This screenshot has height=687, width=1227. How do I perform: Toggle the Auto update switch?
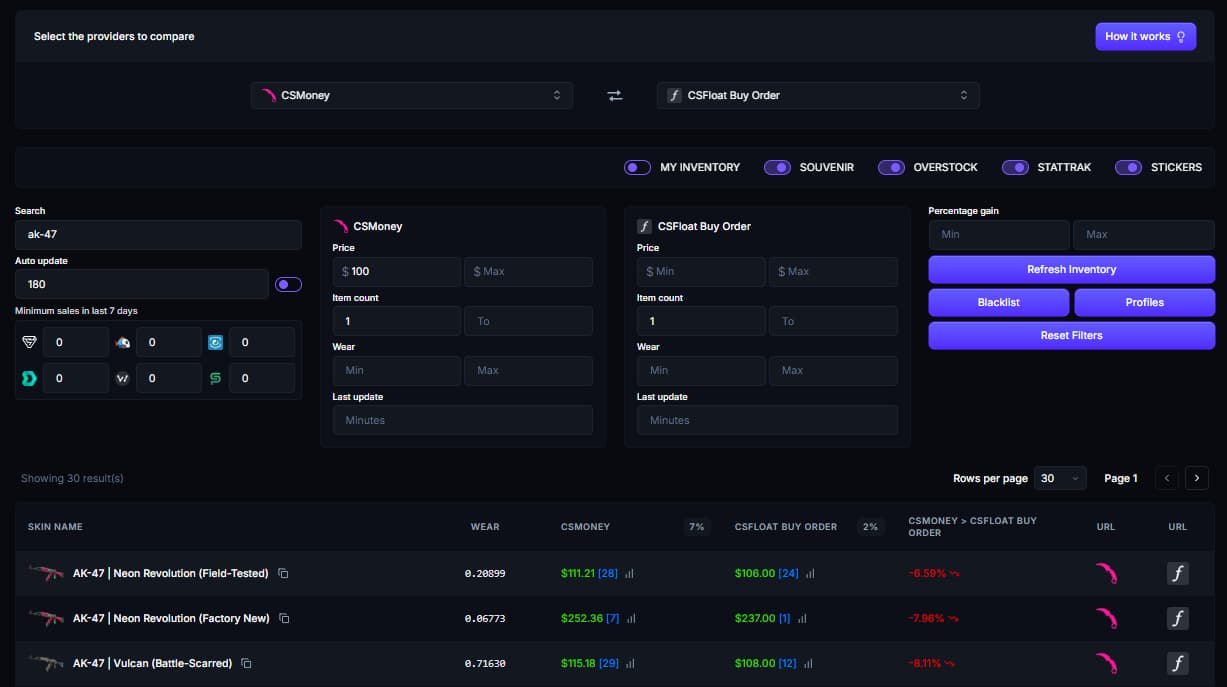pyautogui.click(x=288, y=285)
